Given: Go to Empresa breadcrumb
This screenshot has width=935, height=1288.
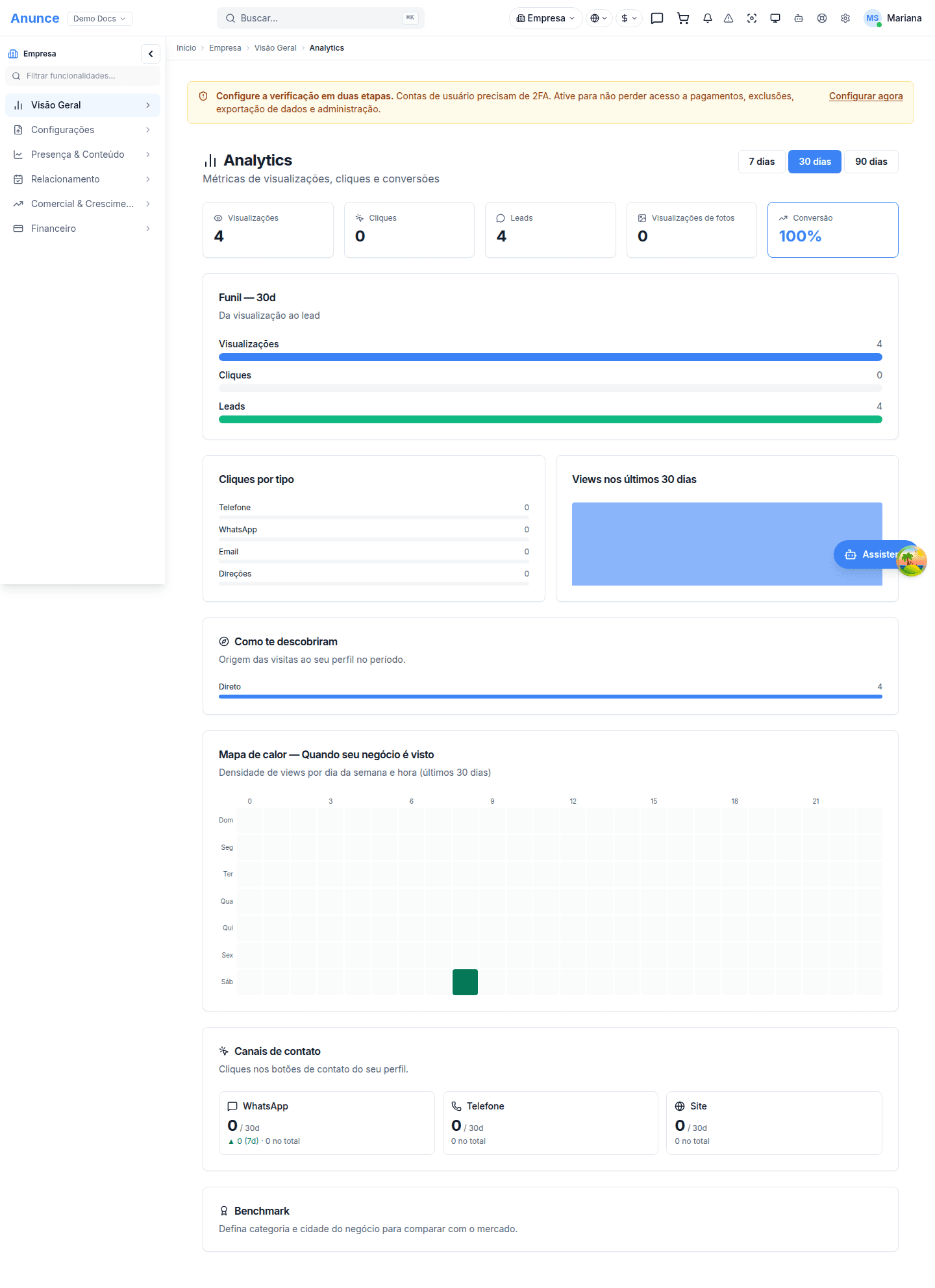Looking at the screenshot, I should pos(225,48).
